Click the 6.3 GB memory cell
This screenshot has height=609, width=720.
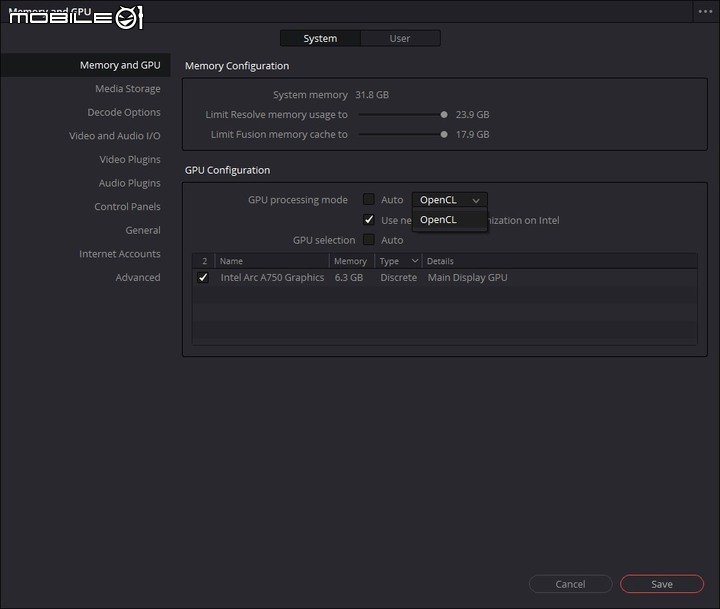coord(349,277)
